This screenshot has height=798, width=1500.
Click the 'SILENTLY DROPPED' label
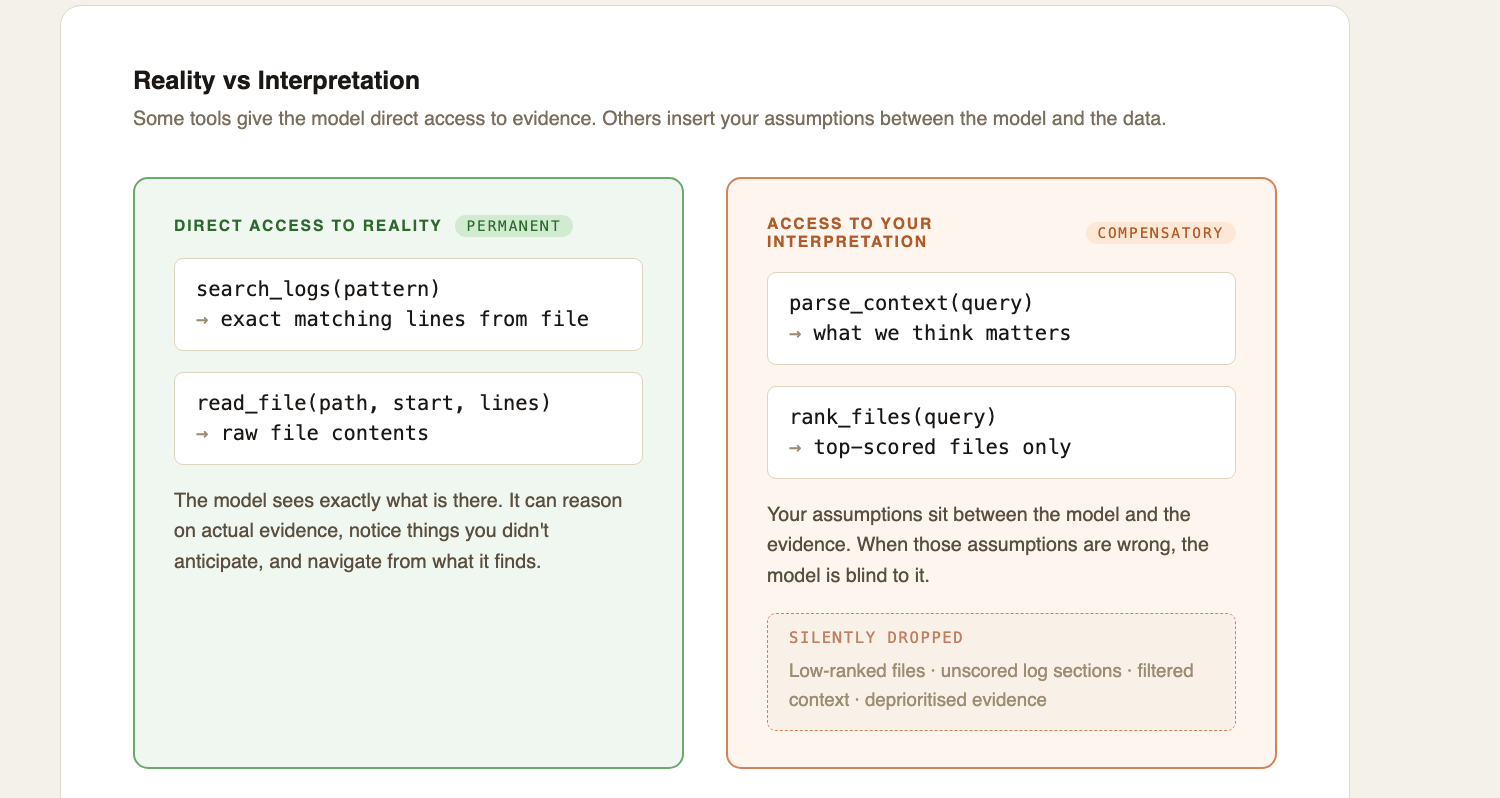click(876, 637)
